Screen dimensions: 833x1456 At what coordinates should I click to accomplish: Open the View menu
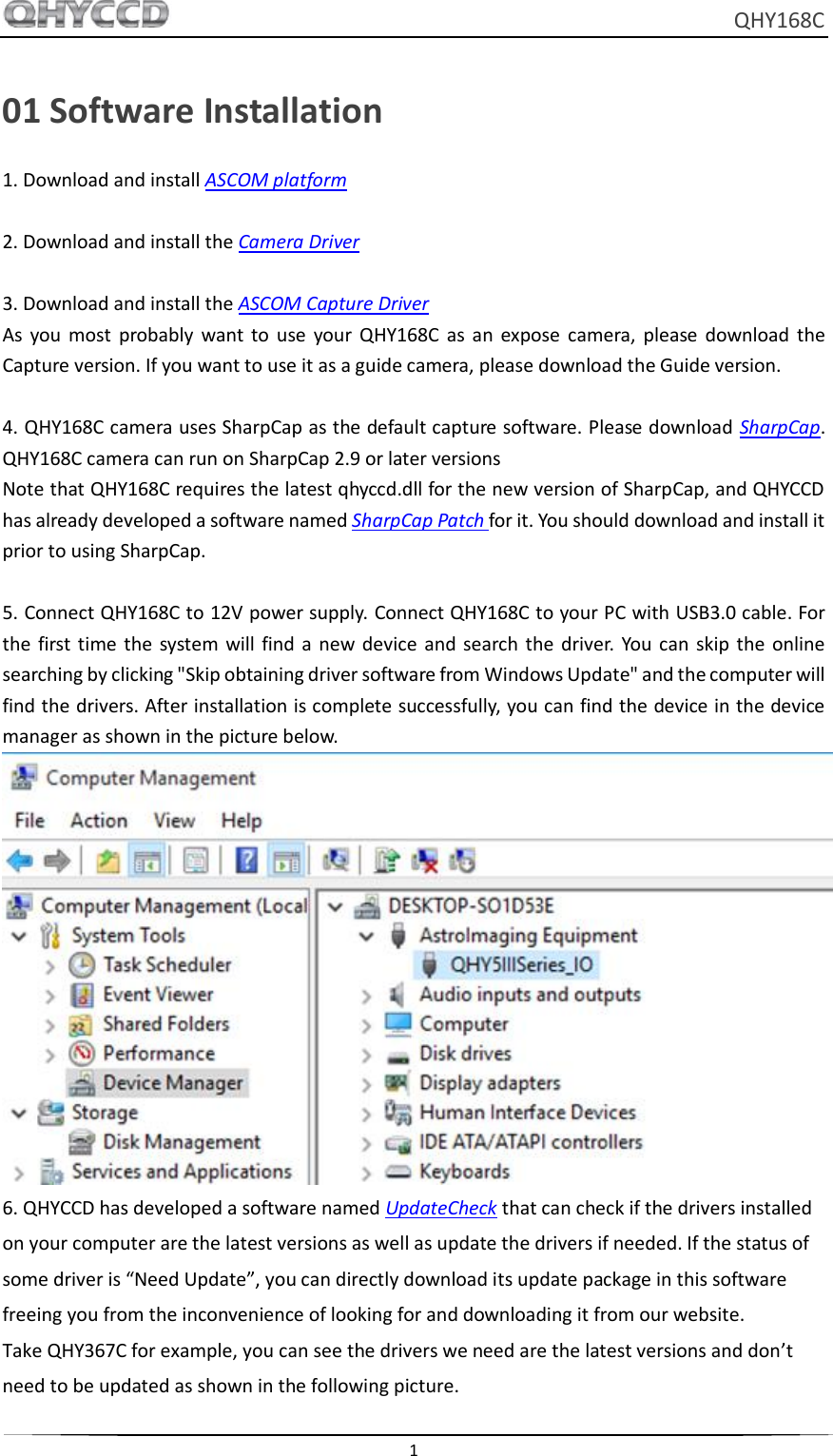(x=174, y=820)
